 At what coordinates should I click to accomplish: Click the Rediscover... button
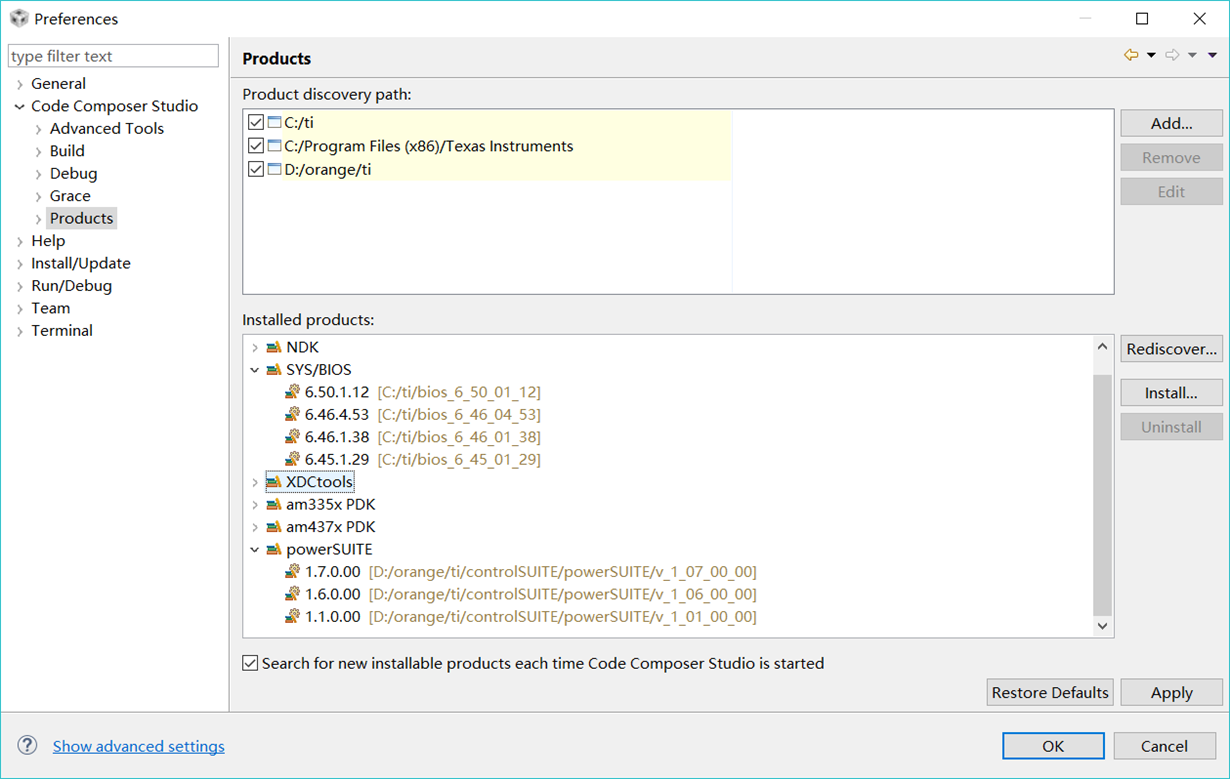[1171, 349]
